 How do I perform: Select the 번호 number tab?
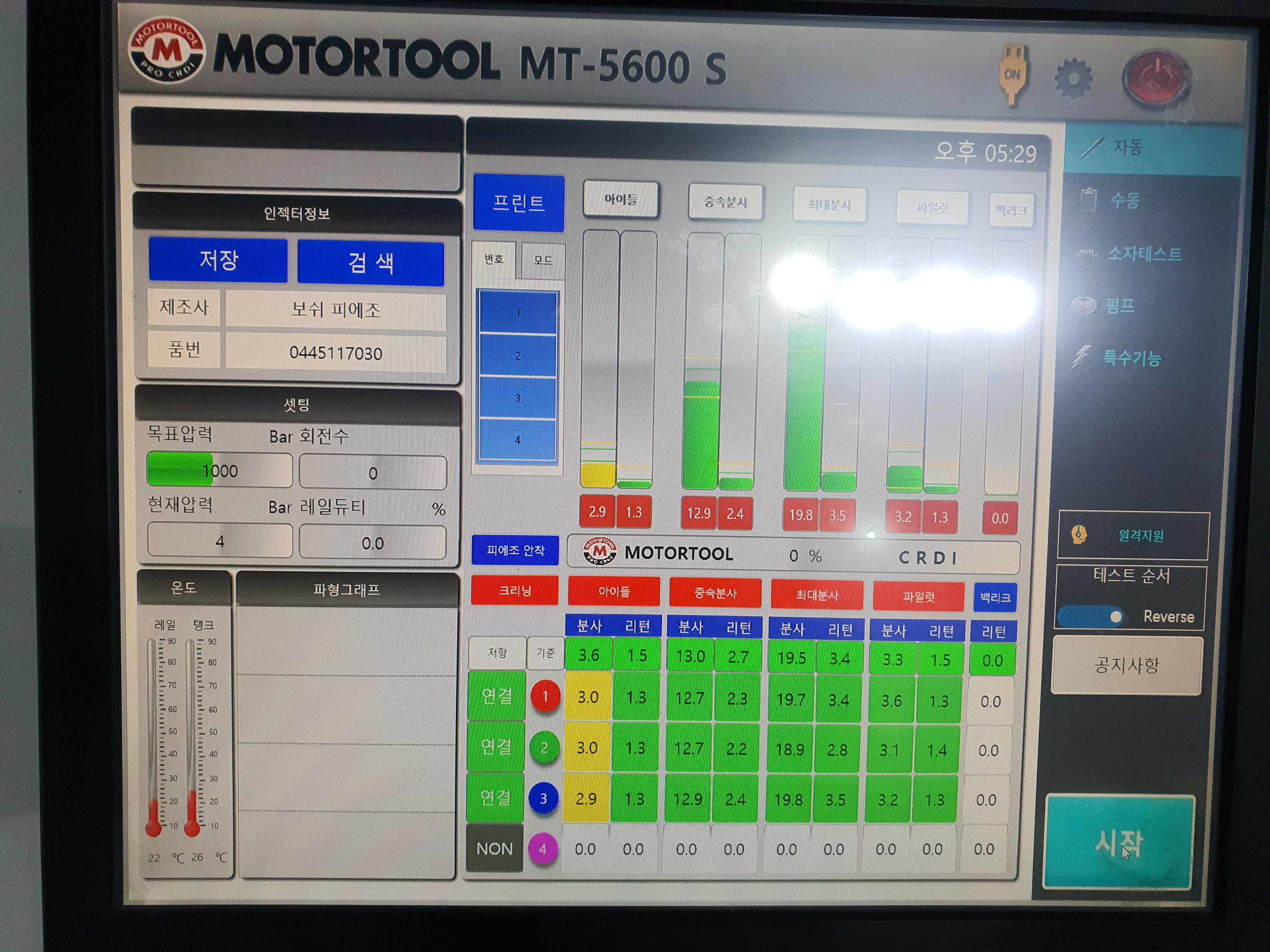point(494,260)
